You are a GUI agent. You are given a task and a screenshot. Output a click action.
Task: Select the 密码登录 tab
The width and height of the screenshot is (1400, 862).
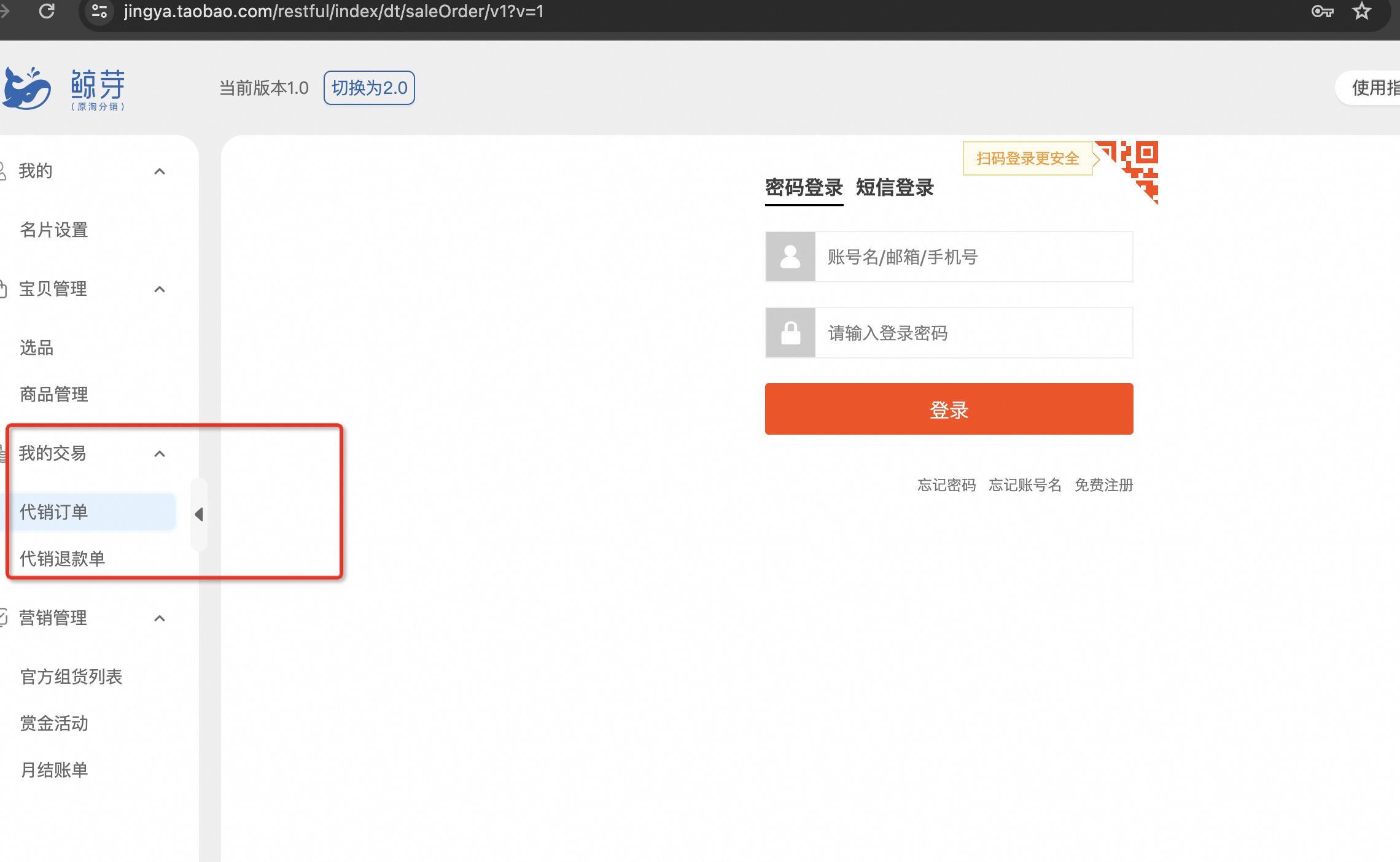tap(804, 187)
